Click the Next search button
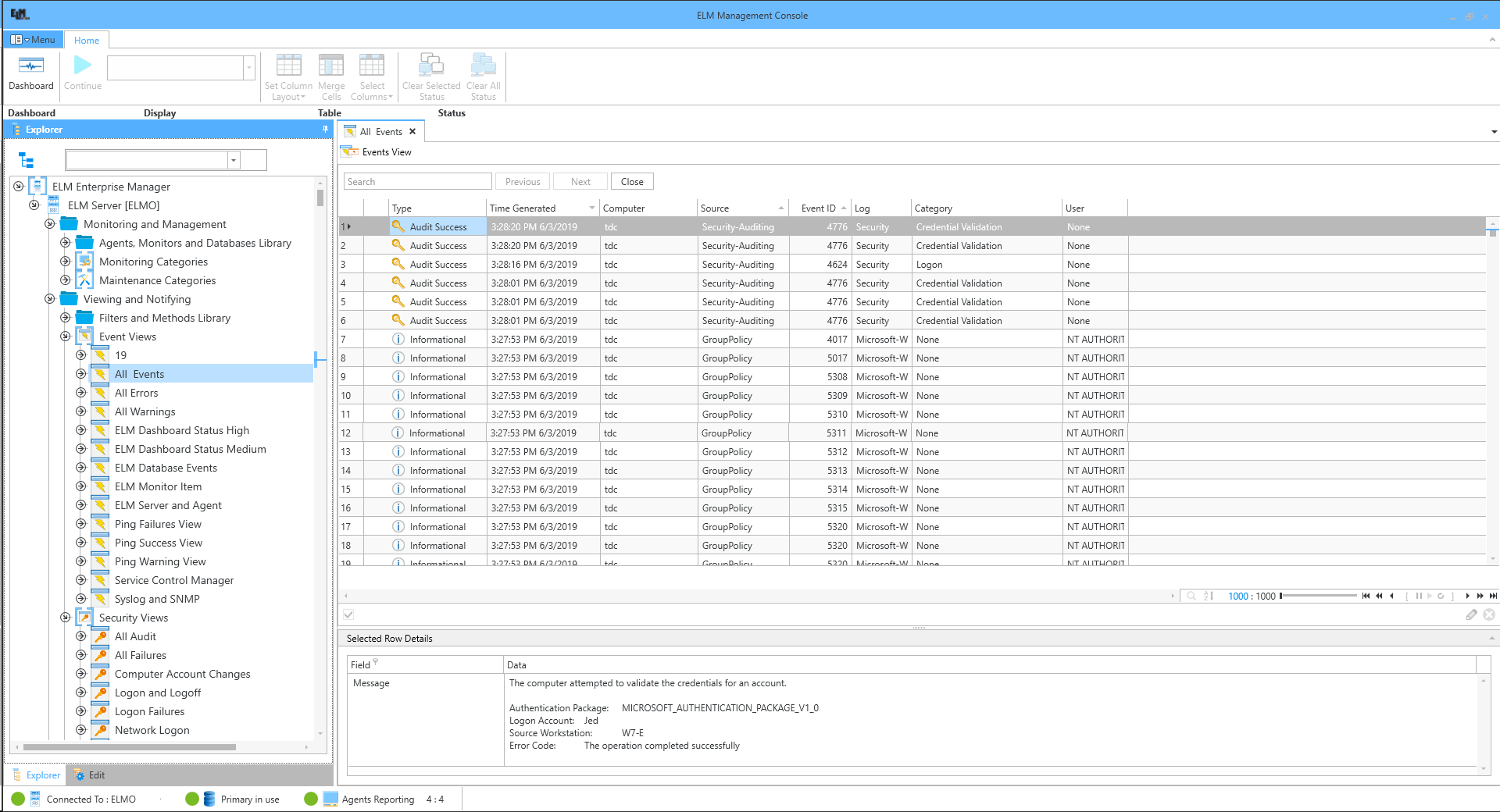Image resolution: width=1500 pixels, height=812 pixels. click(580, 182)
